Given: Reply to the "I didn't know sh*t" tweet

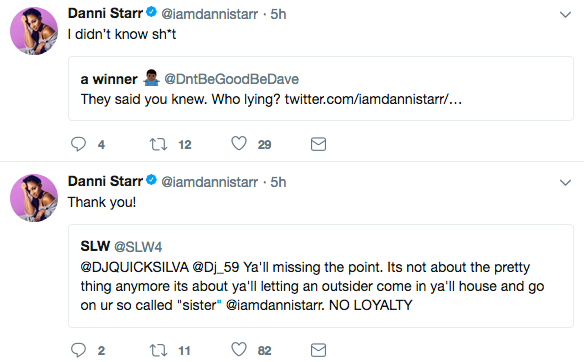Looking at the screenshot, I should (79, 144).
